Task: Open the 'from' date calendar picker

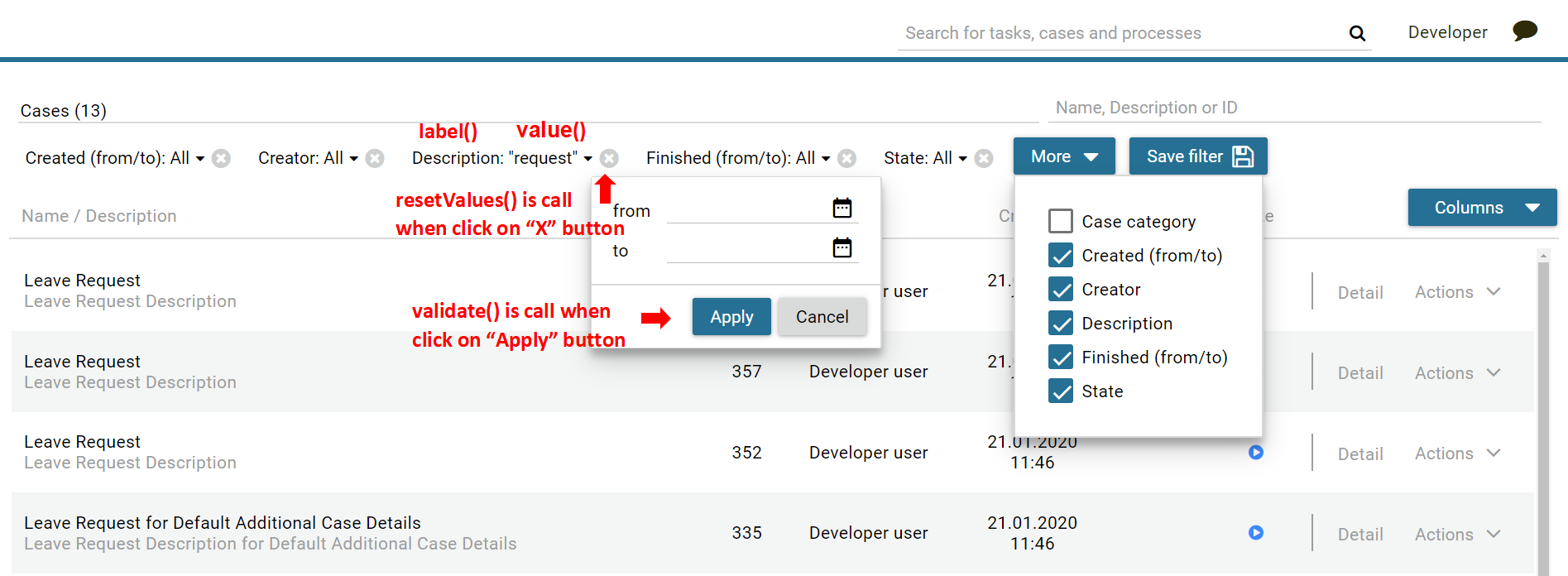Action: 842,209
